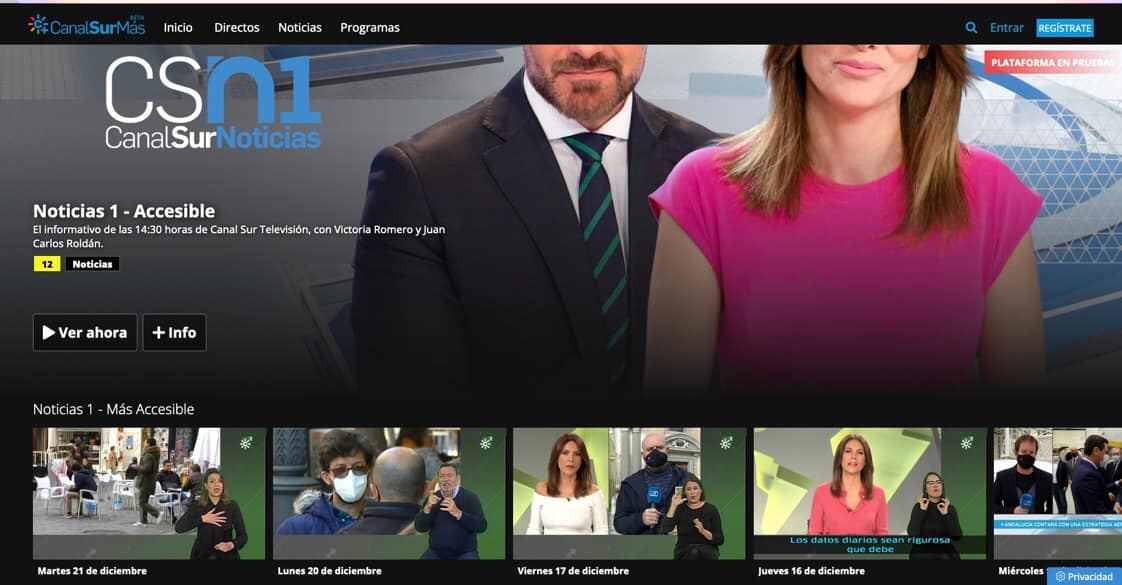
Task: Open the Directos menu item
Action: [x=237, y=28]
